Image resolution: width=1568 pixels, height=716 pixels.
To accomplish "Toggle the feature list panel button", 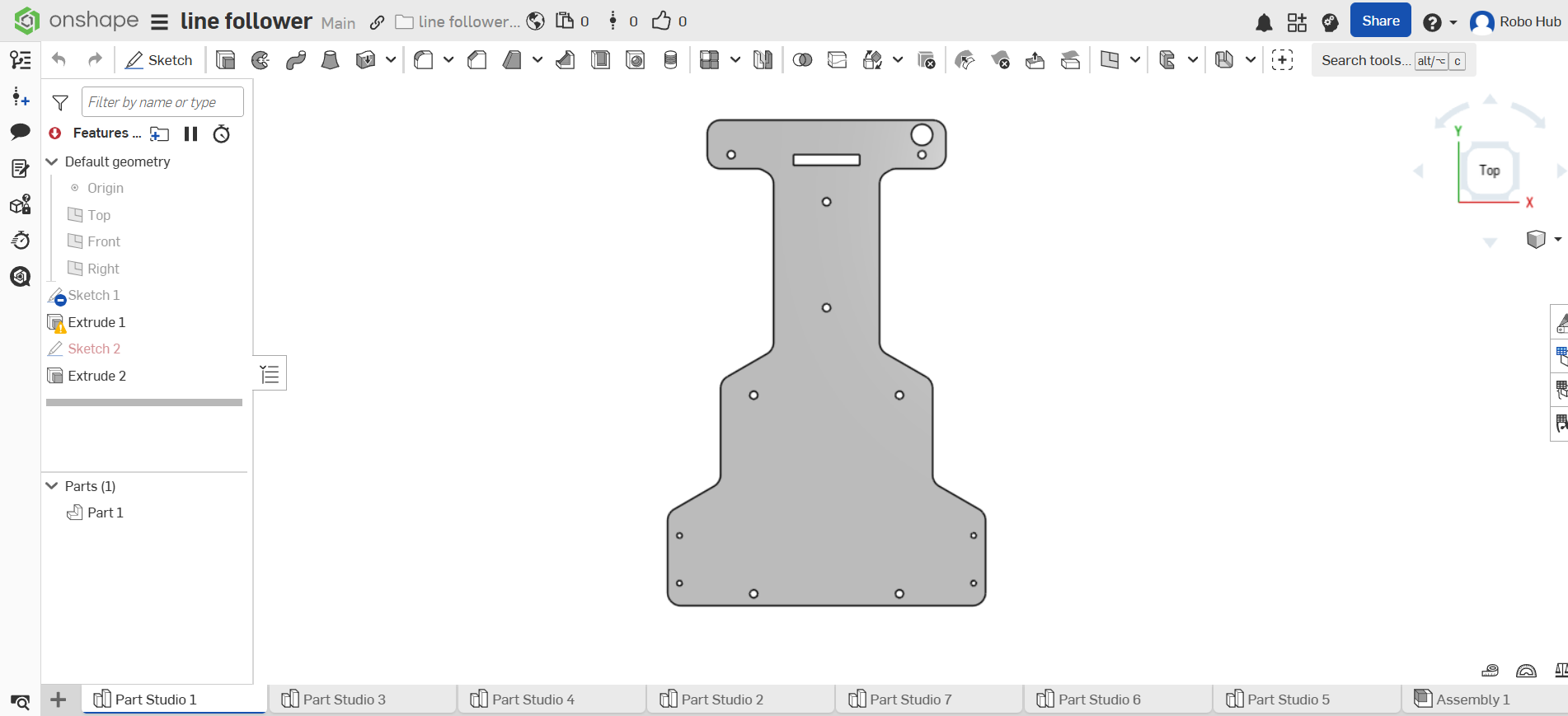I will (270, 375).
